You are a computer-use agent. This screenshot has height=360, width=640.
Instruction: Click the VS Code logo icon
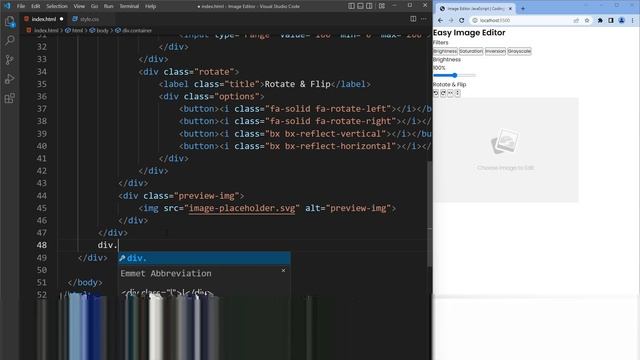pyautogui.click(x=7, y=6)
